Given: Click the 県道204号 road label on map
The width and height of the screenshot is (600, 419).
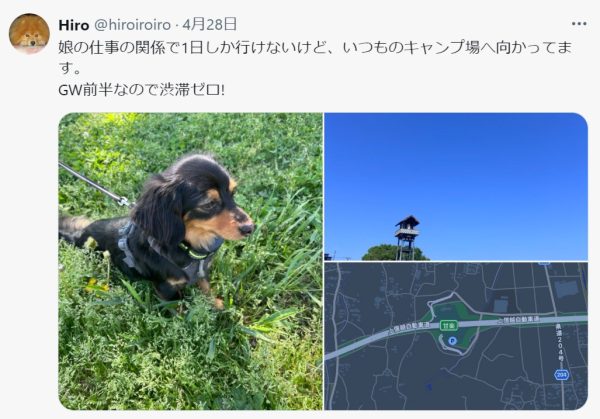Looking at the screenshot, I should tap(561, 343).
